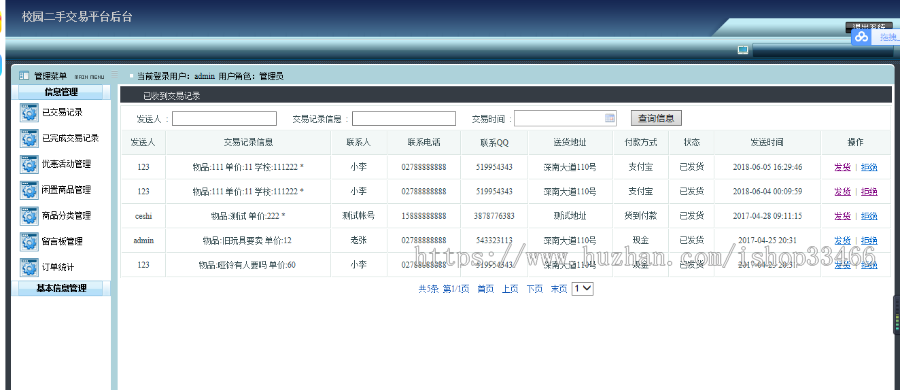Click 发货 for the 2018-06-04 00:09:59 record
The image size is (900, 390).
843,192
